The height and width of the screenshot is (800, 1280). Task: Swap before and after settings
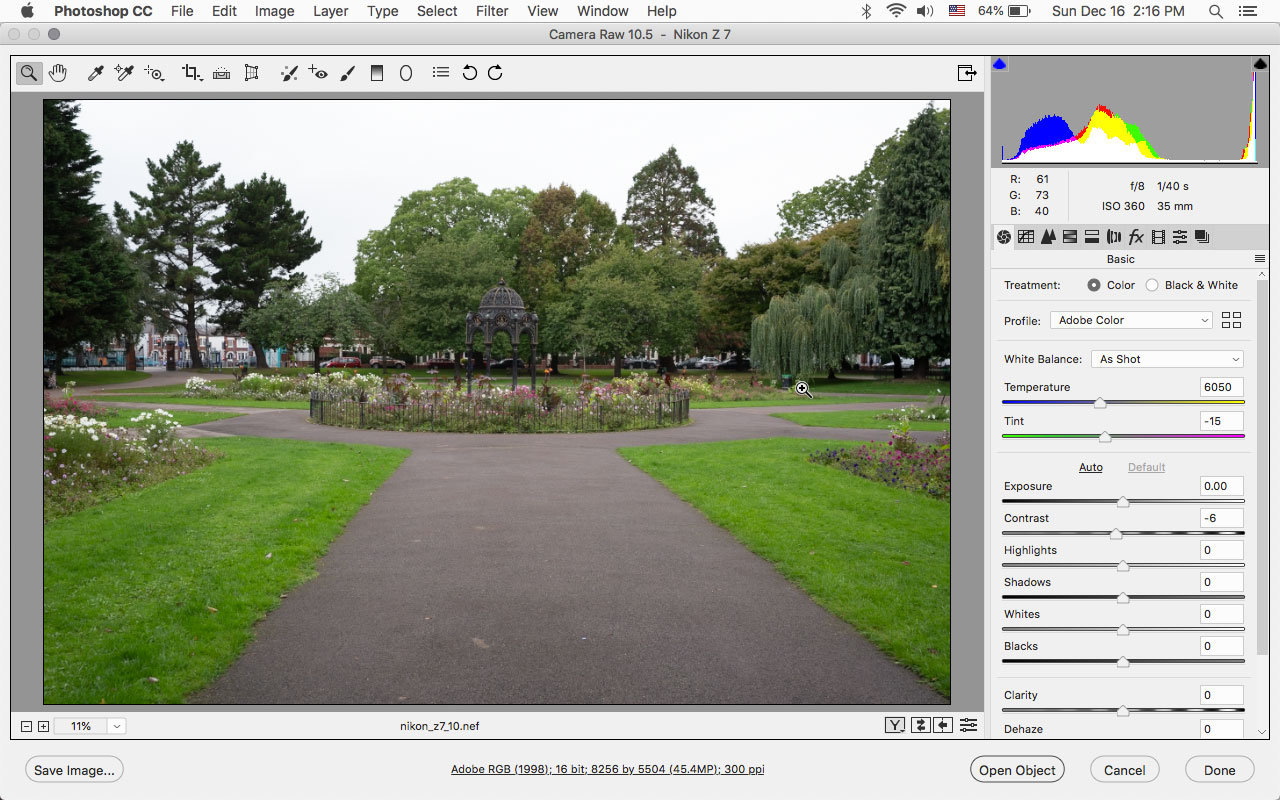click(x=920, y=726)
